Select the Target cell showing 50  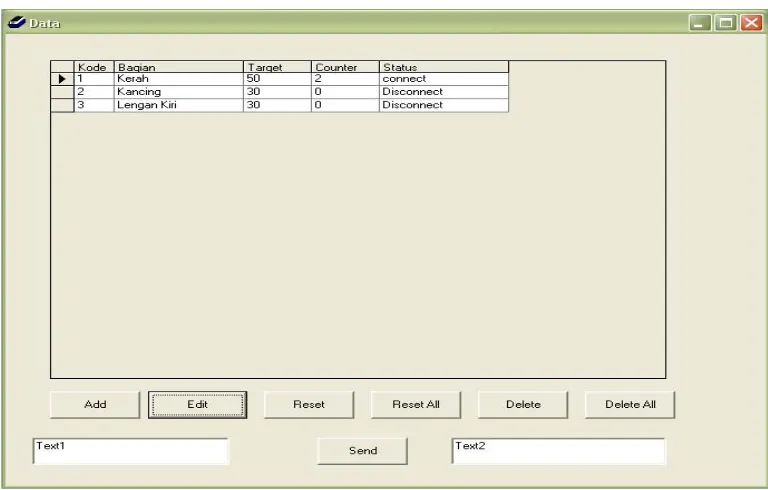(x=277, y=79)
